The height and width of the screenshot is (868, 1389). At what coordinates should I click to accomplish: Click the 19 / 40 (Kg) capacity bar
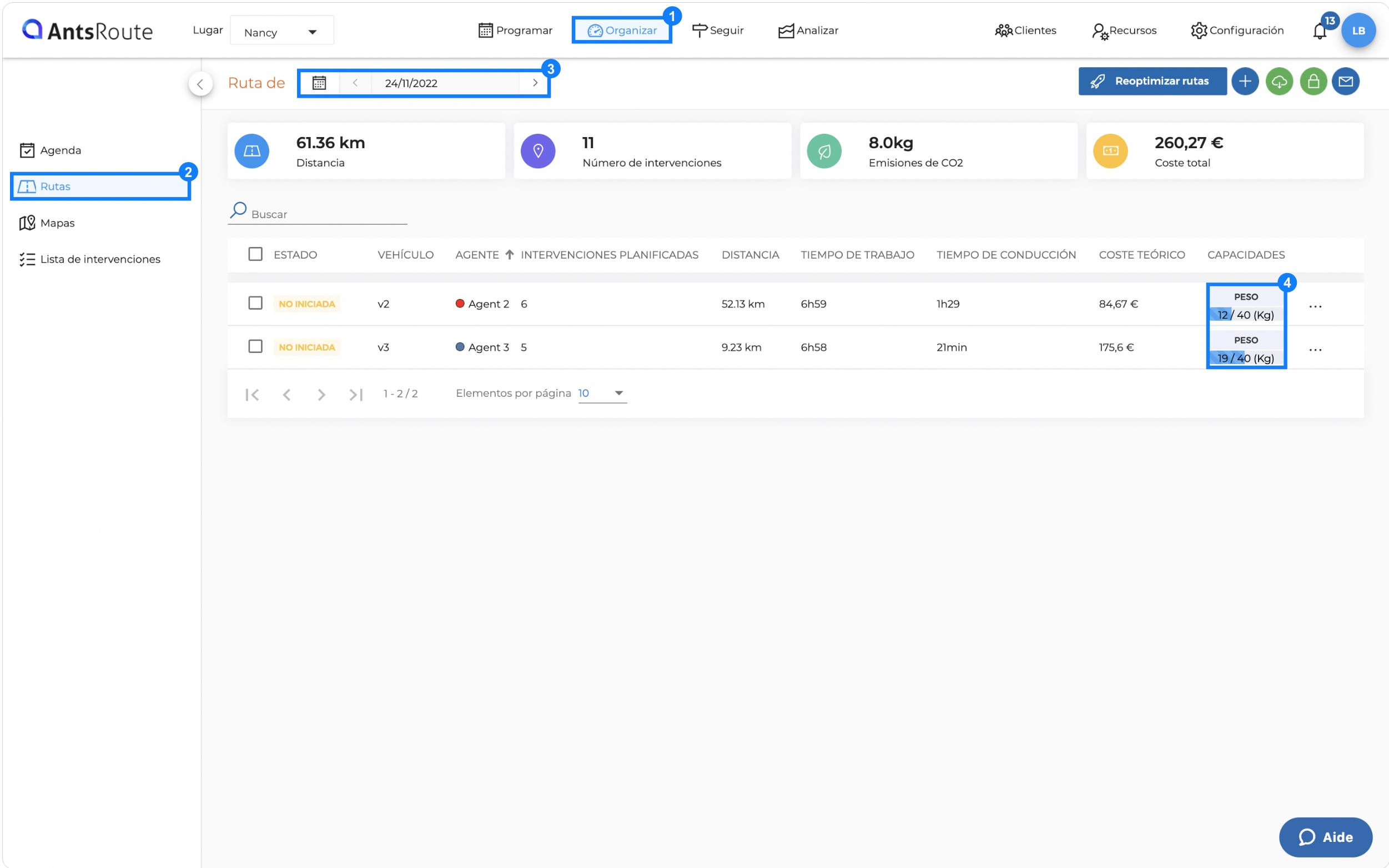click(x=1245, y=358)
